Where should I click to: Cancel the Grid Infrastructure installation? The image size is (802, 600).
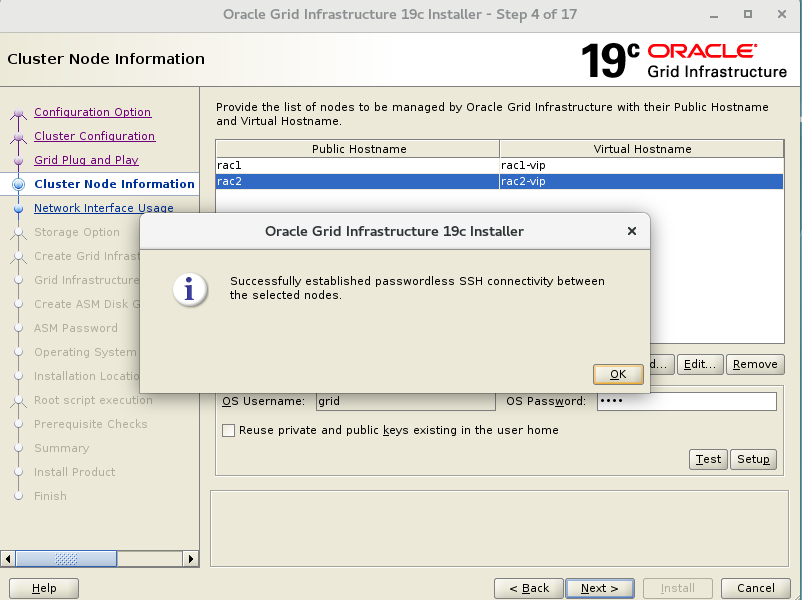tap(755, 588)
